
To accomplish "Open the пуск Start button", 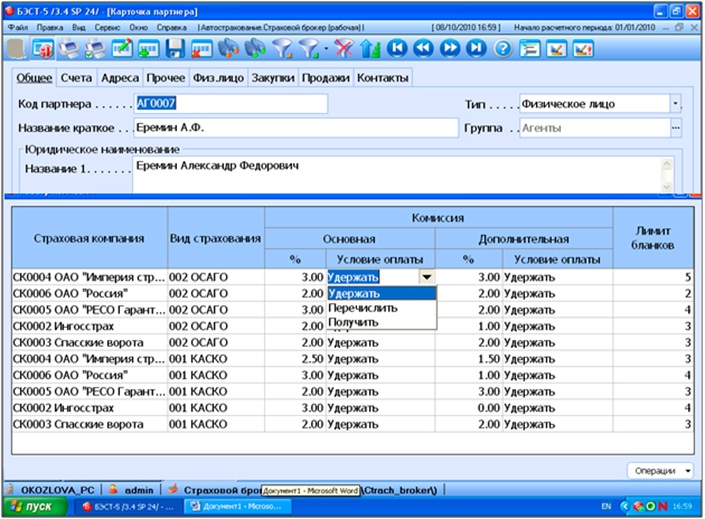I will pos(35,507).
